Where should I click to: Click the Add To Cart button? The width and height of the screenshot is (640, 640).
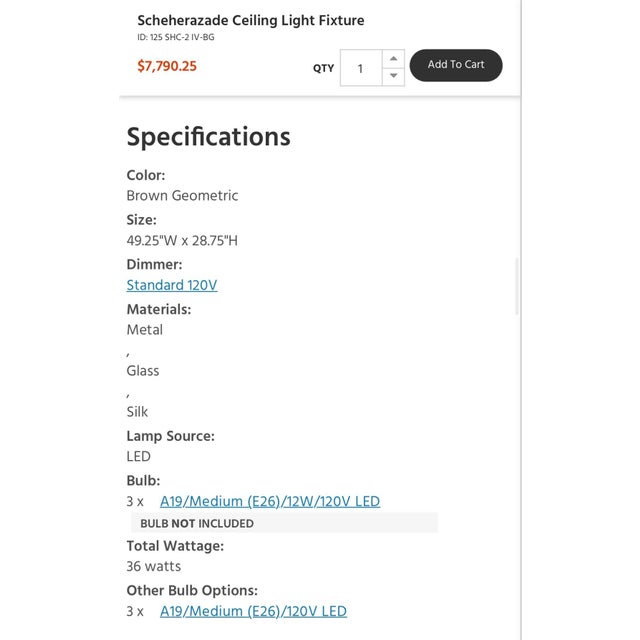pos(456,65)
